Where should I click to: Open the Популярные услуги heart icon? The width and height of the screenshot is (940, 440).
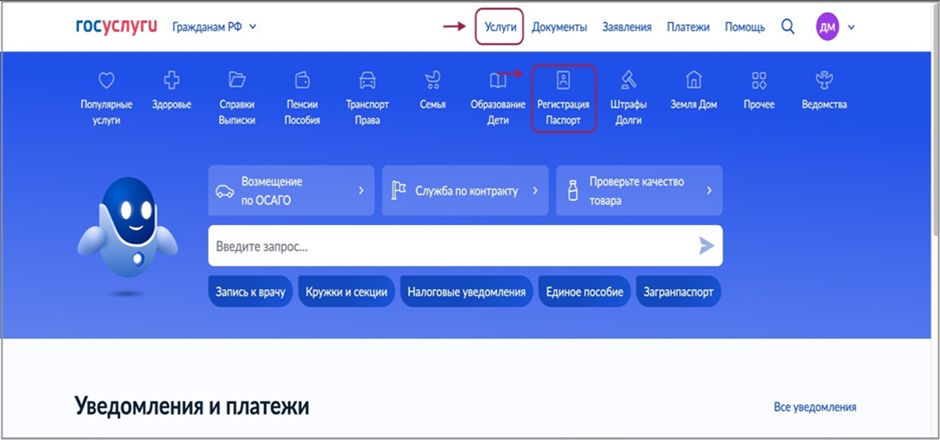pyautogui.click(x=106, y=80)
